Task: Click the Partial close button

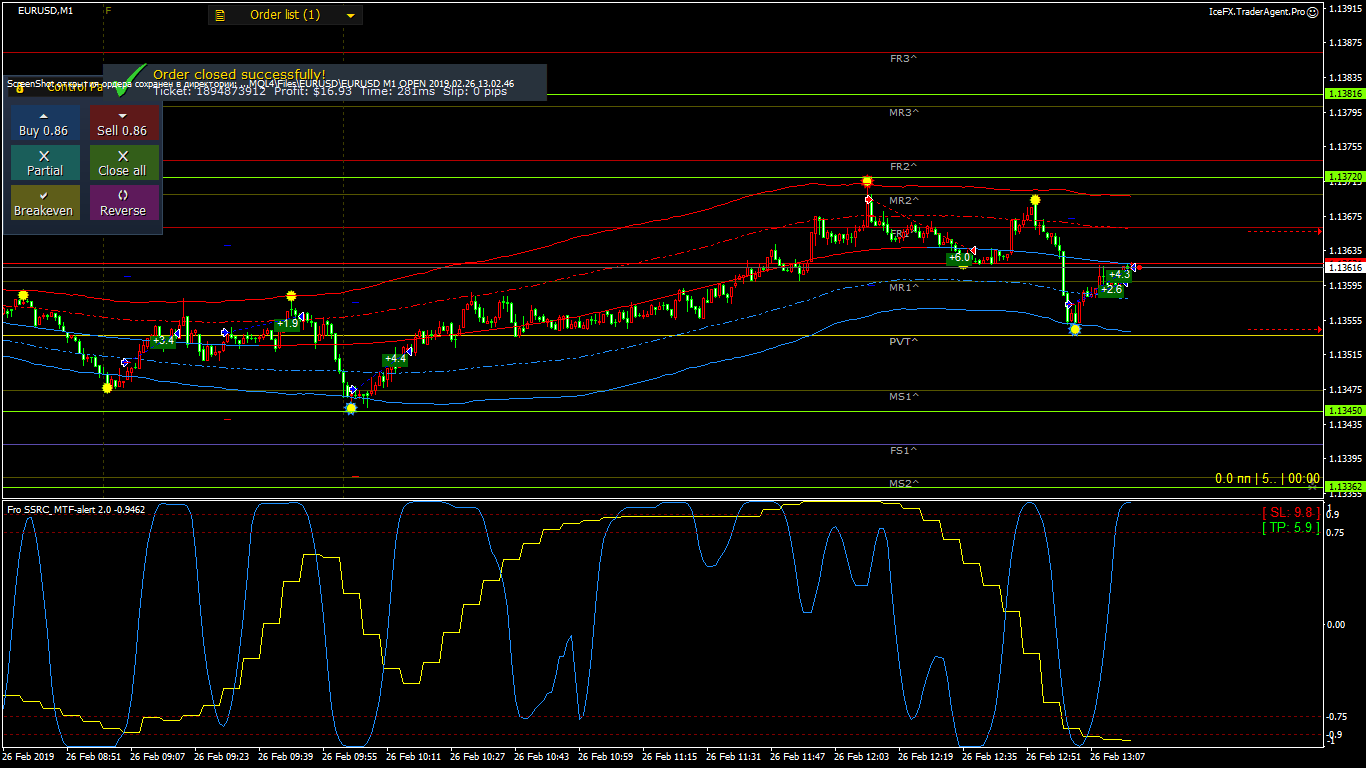Action: (x=44, y=163)
